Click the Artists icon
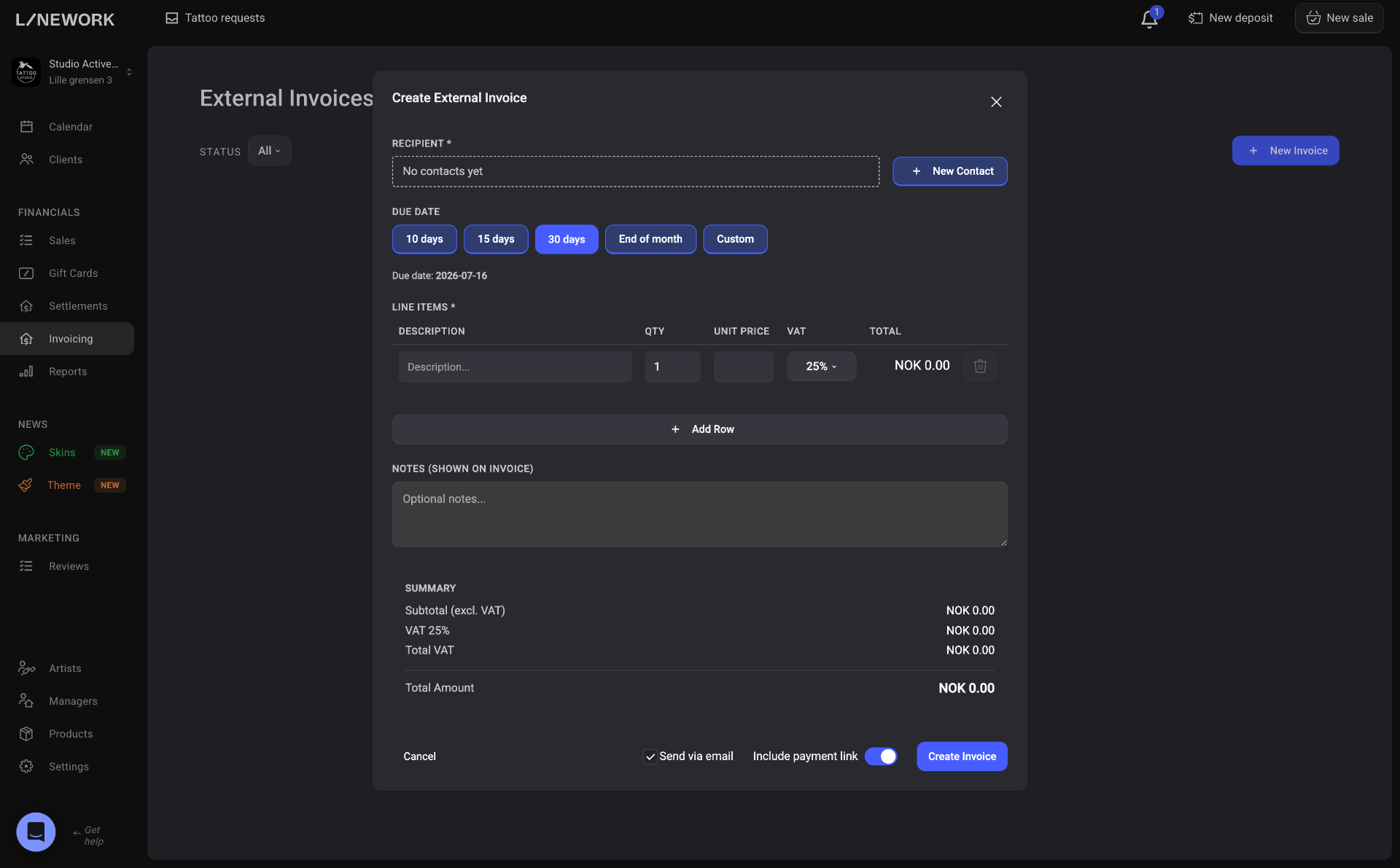Viewport: 1400px width, 868px height. (26, 668)
